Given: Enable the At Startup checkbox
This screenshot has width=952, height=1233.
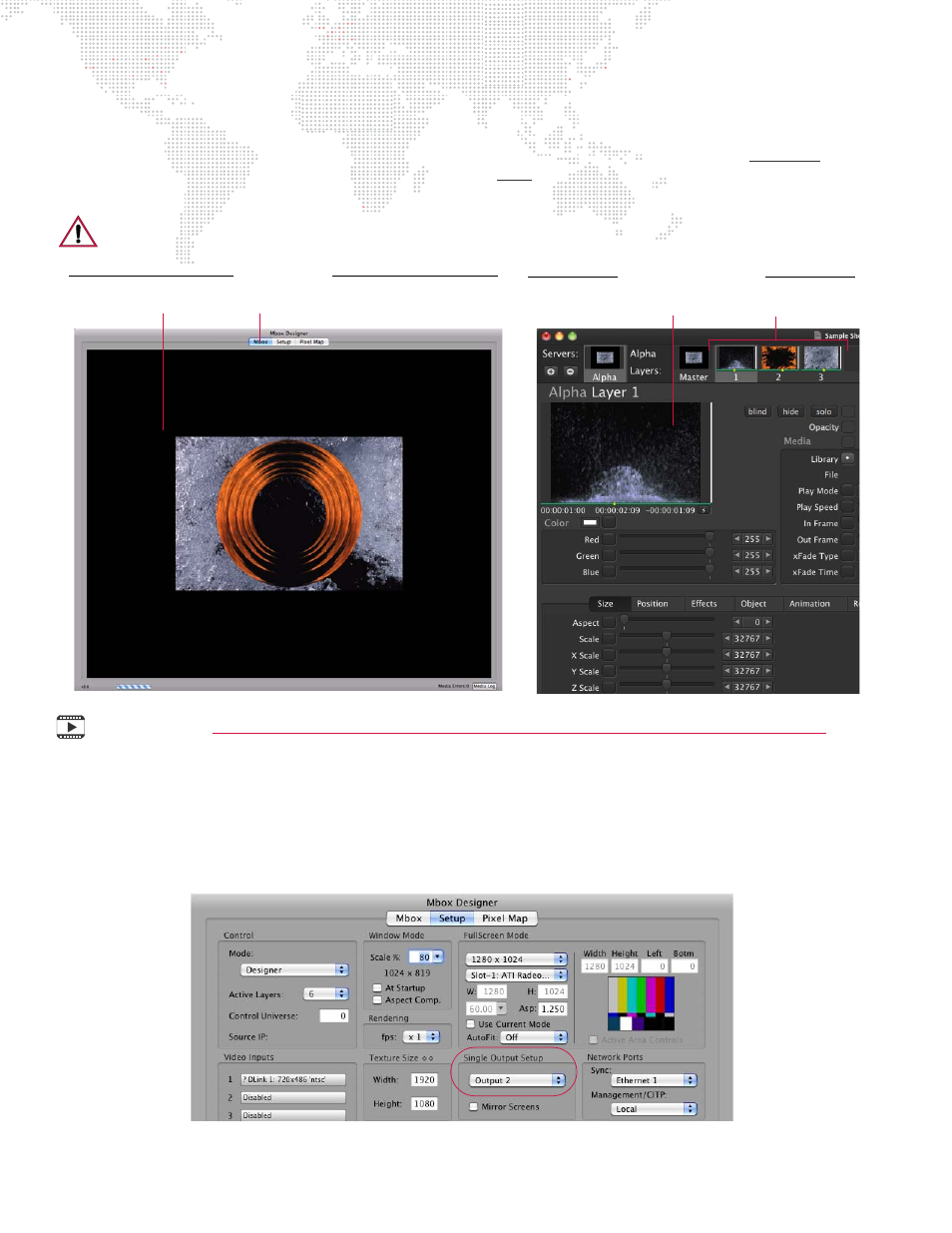Looking at the screenshot, I should [377, 988].
